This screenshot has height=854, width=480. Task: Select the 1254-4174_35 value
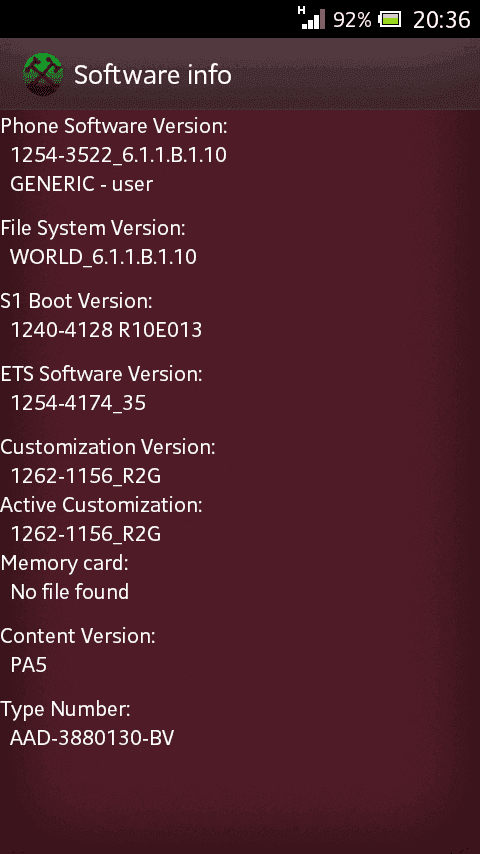[78, 403]
